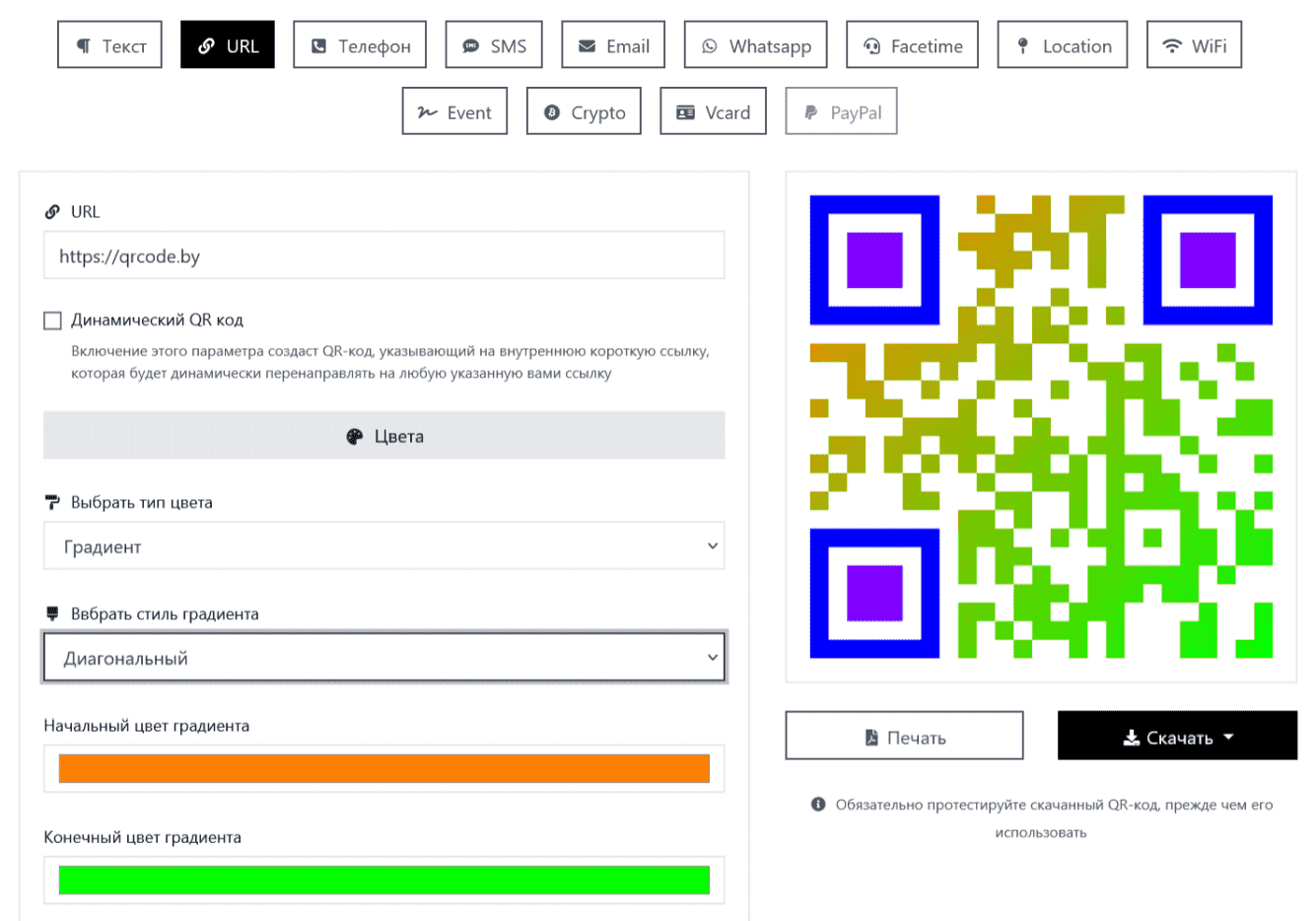
Task: Click the info icon near test reminder
Action: tap(818, 805)
